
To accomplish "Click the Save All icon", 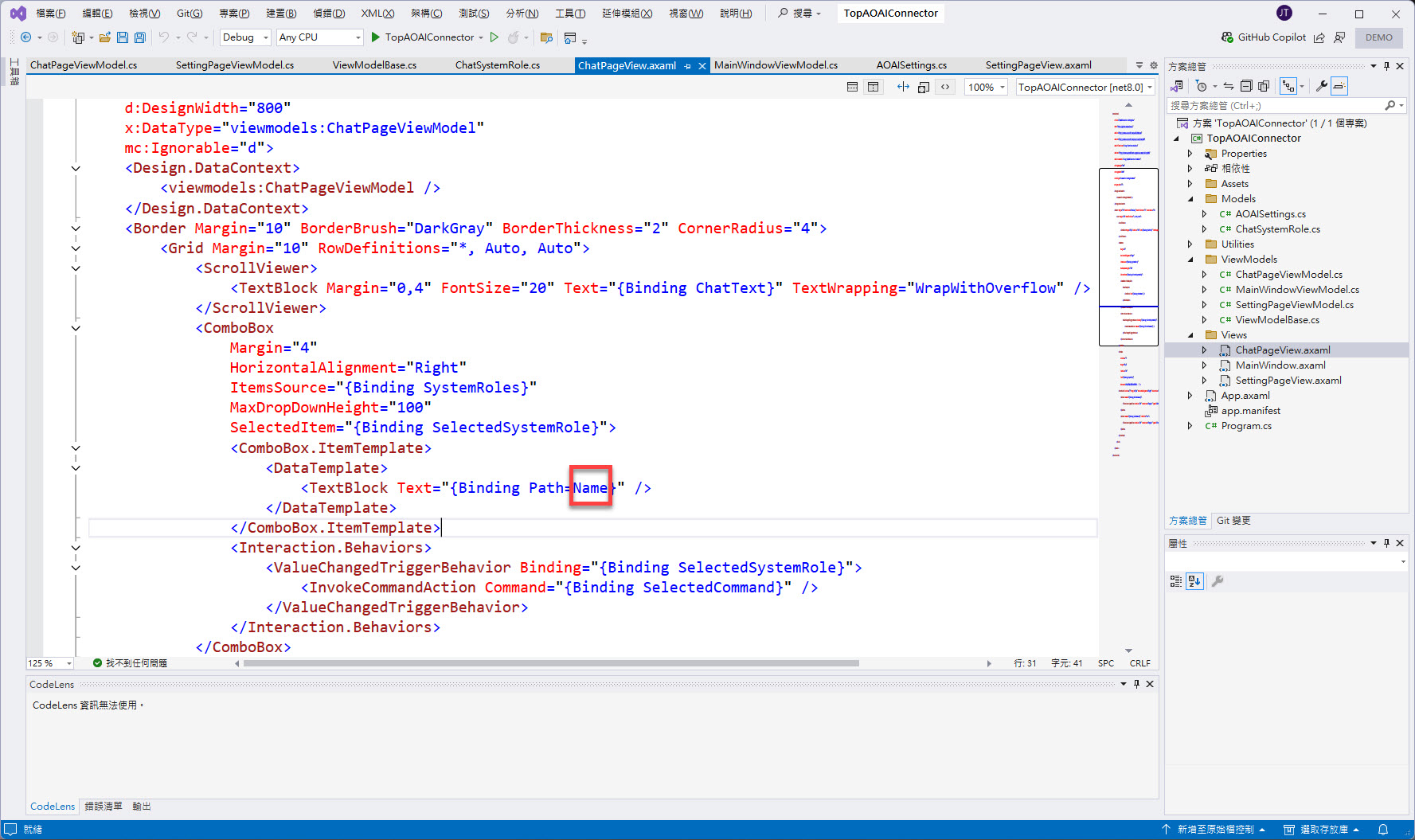I will pos(140,37).
